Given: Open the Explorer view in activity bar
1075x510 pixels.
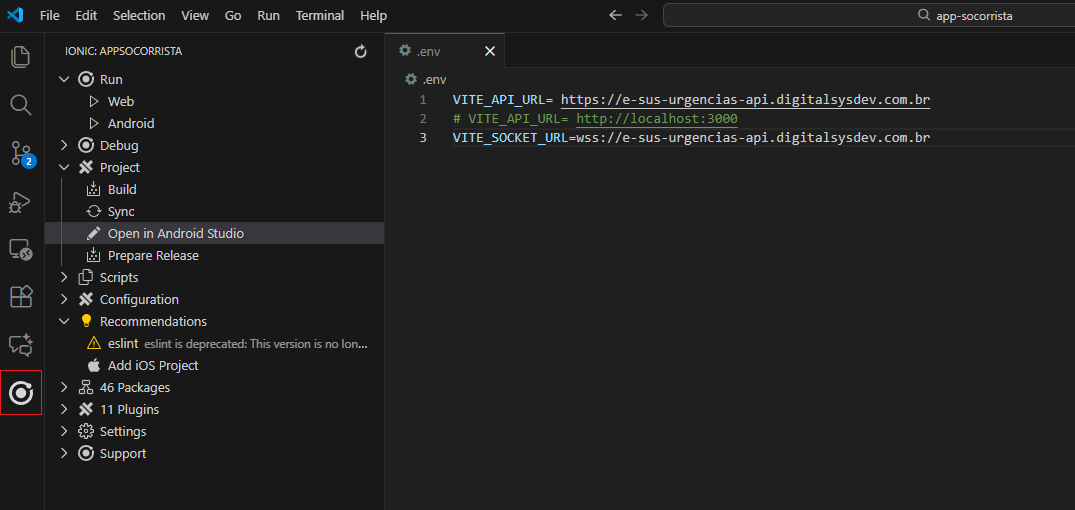Looking at the screenshot, I should tap(21, 57).
